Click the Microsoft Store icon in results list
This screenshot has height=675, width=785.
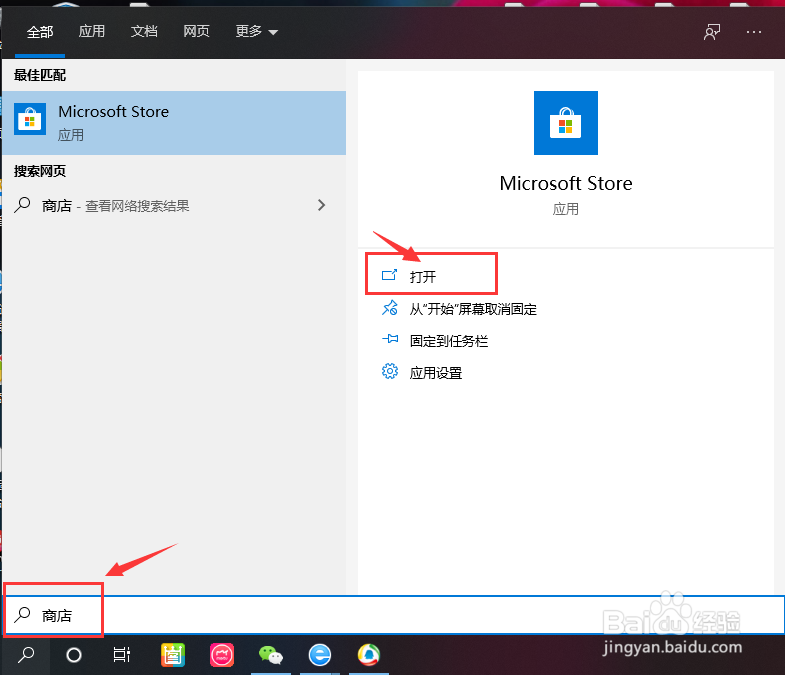(x=30, y=119)
